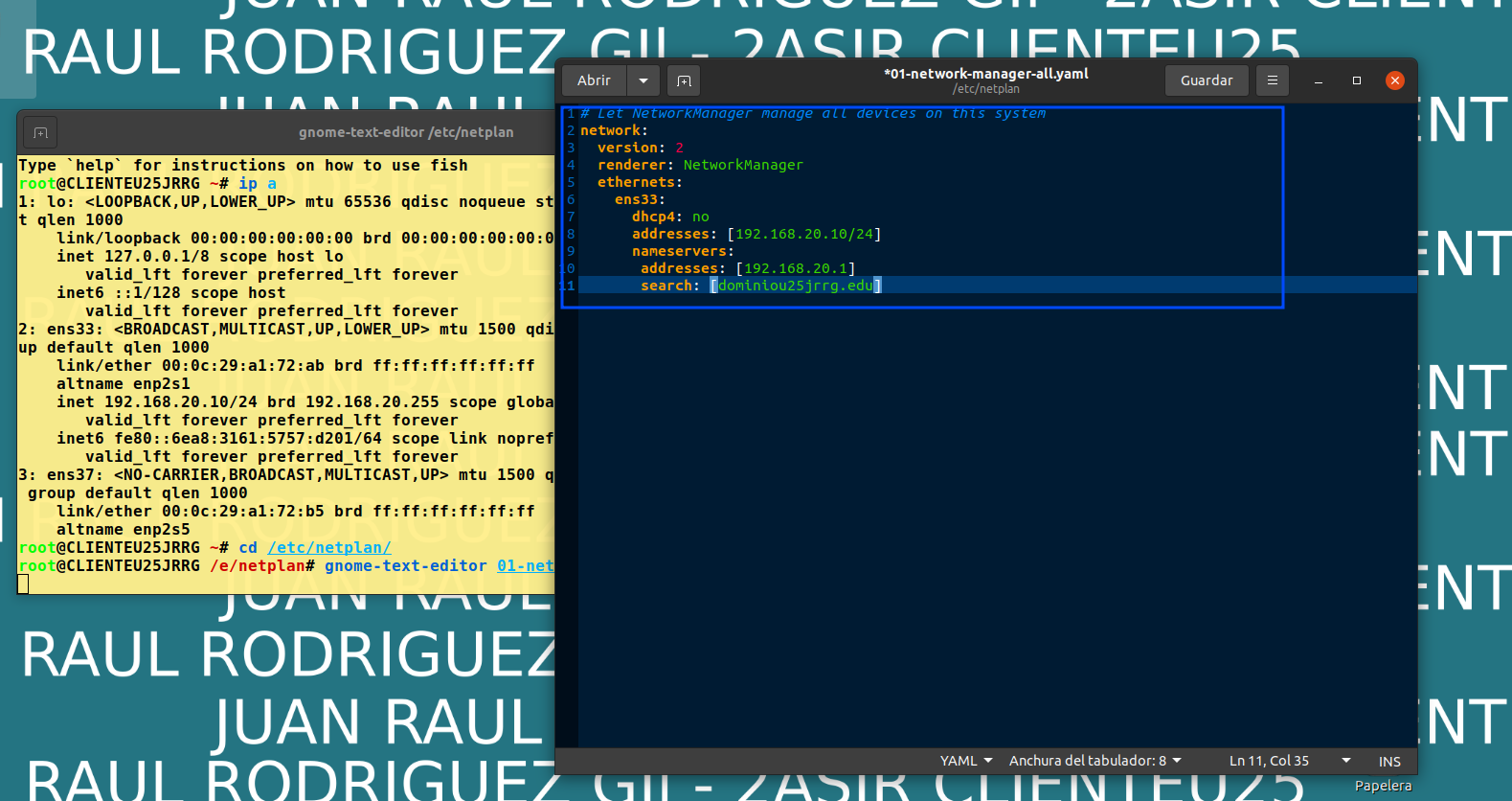
Task: Click the 'ens33:' line in editor
Action: pos(640,199)
